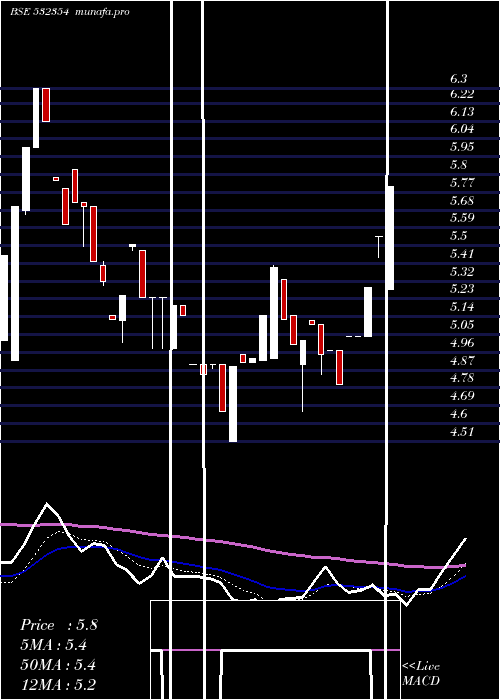This screenshot has width=500, height=700.
Task: Select the 5.32 price axis label
Action: coord(462,271)
